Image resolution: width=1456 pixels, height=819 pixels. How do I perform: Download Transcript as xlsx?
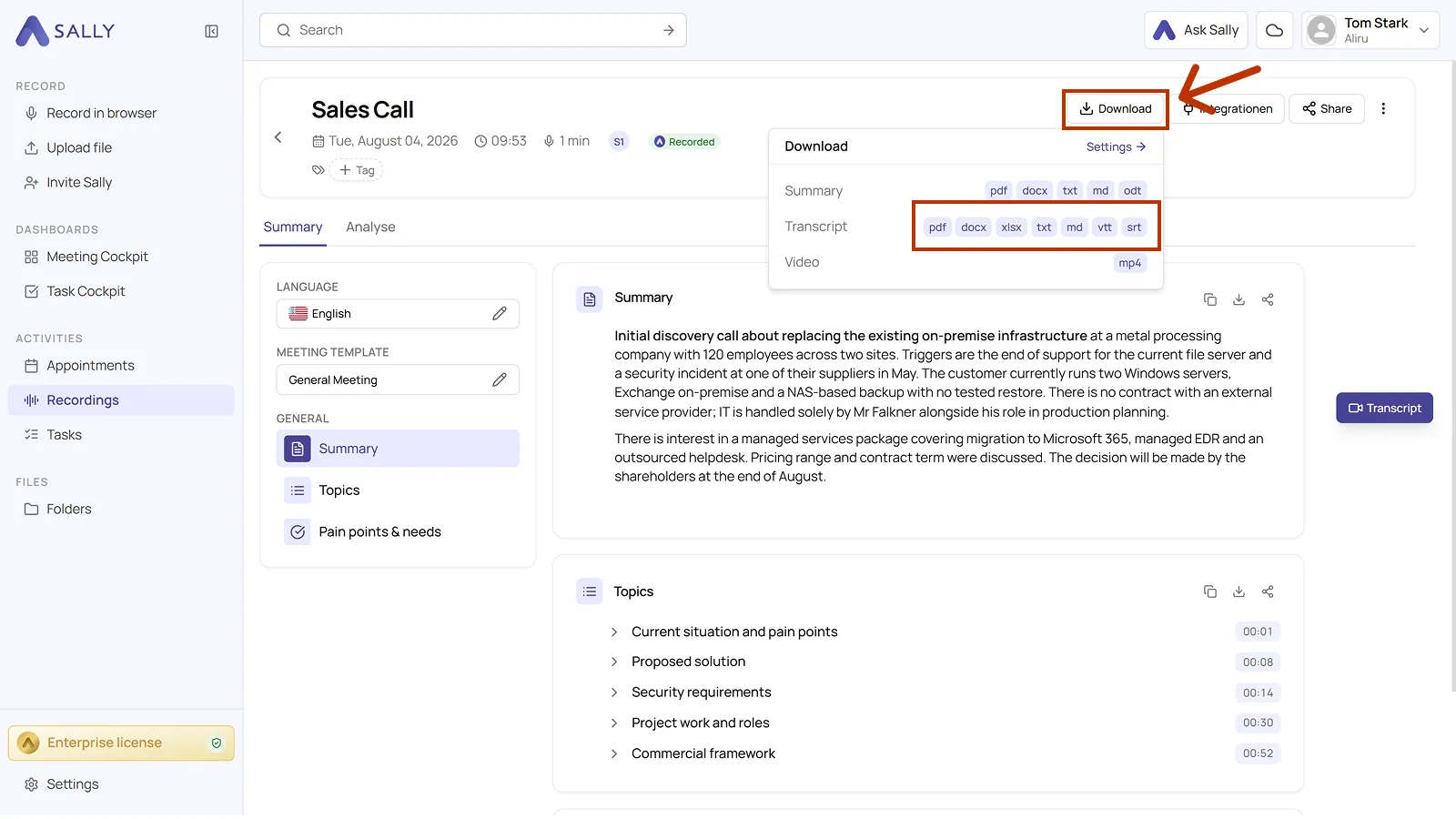(x=1011, y=227)
